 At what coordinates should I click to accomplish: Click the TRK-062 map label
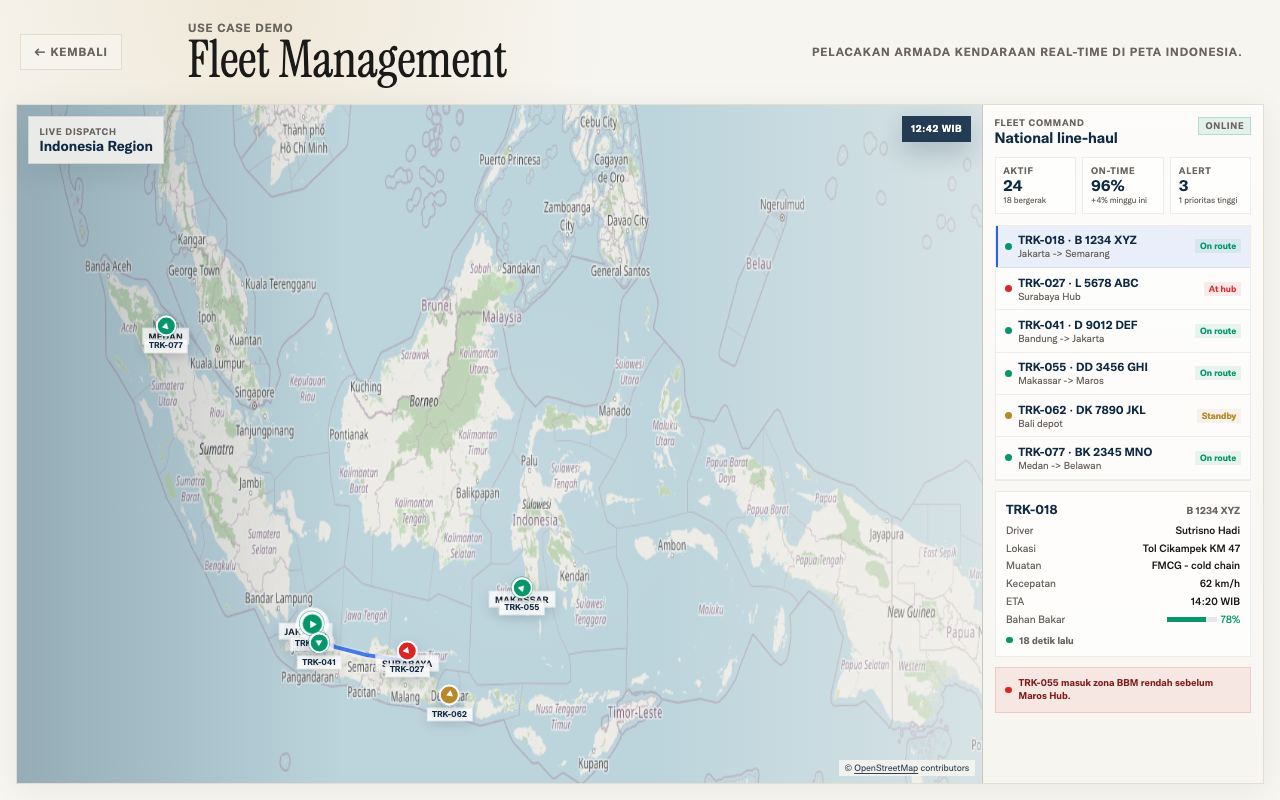[449, 714]
